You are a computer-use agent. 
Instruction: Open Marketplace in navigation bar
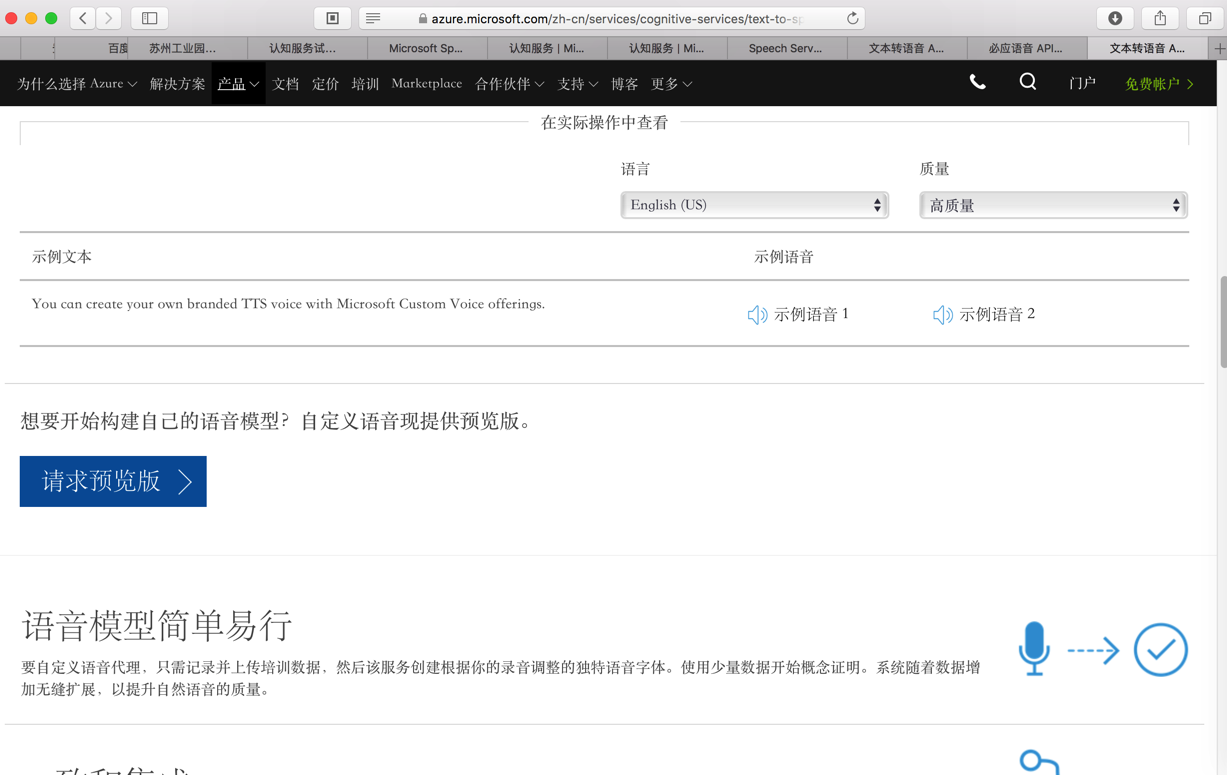427,84
